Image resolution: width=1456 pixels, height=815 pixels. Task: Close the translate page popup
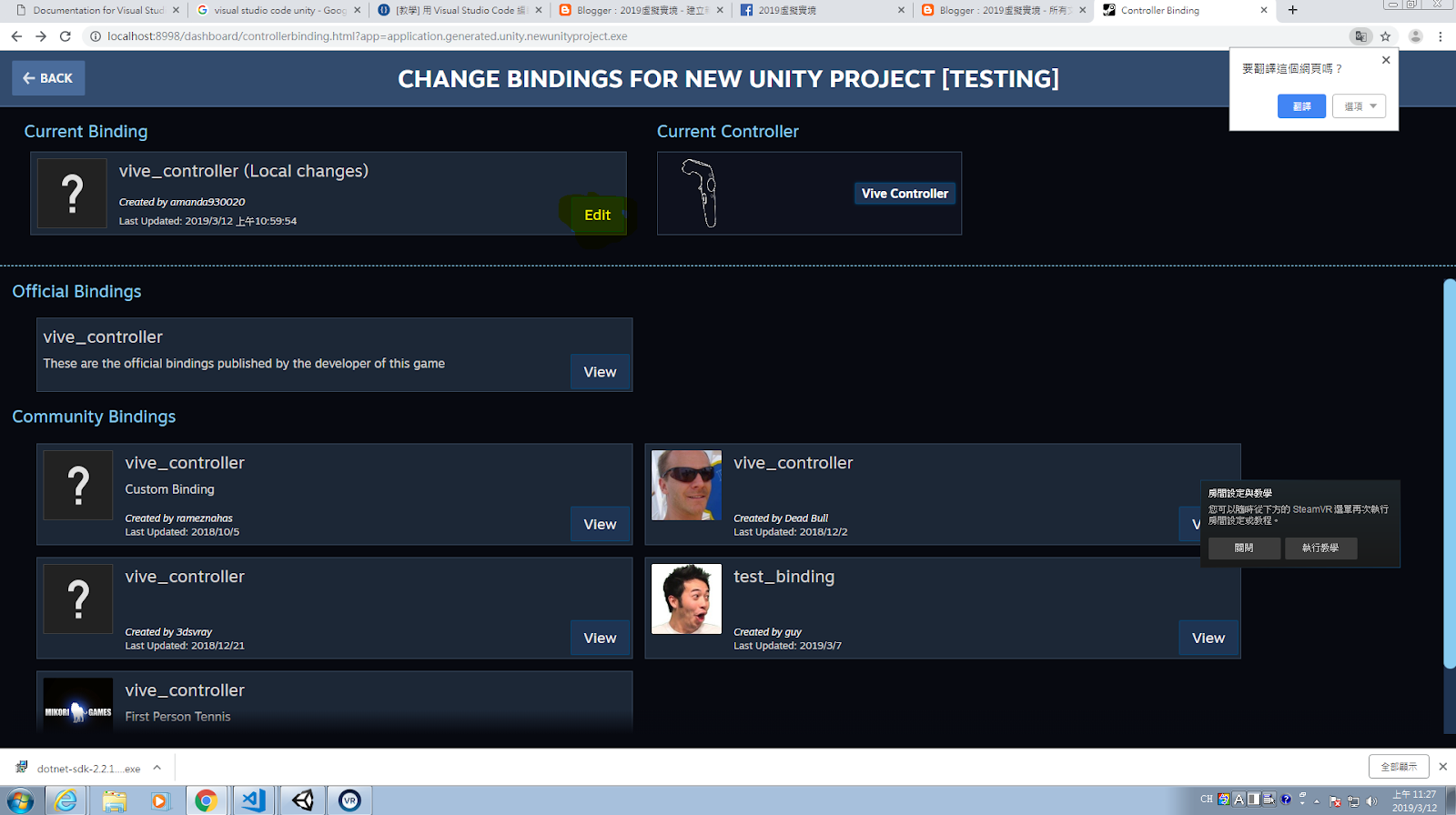pos(1386,60)
